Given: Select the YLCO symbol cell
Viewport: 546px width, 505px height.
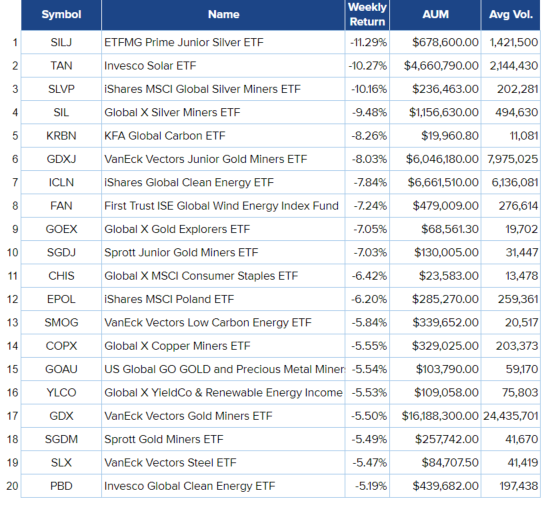Looking at the screenshot, I should click(61, 392).
